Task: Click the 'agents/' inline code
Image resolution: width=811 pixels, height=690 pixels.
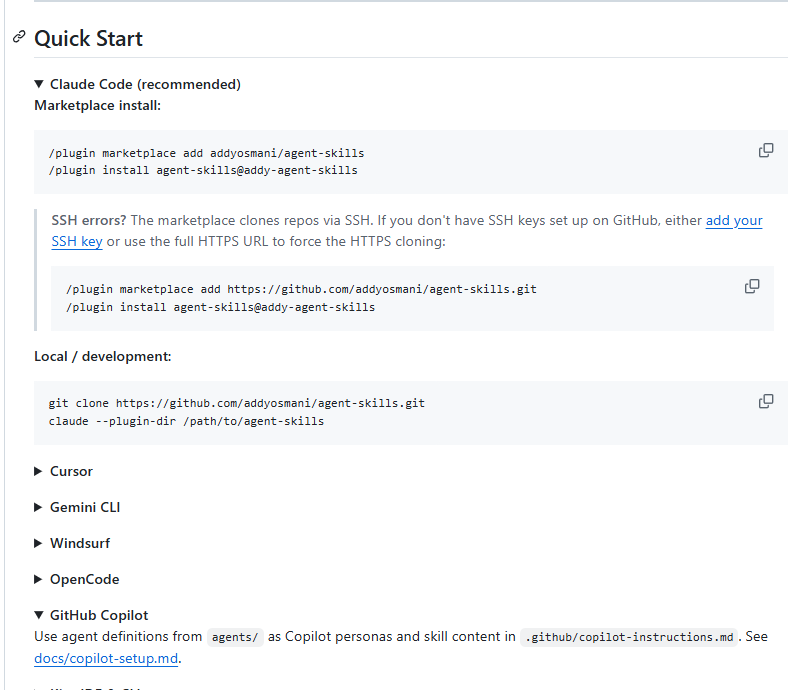Action: (x=235, y=637)
